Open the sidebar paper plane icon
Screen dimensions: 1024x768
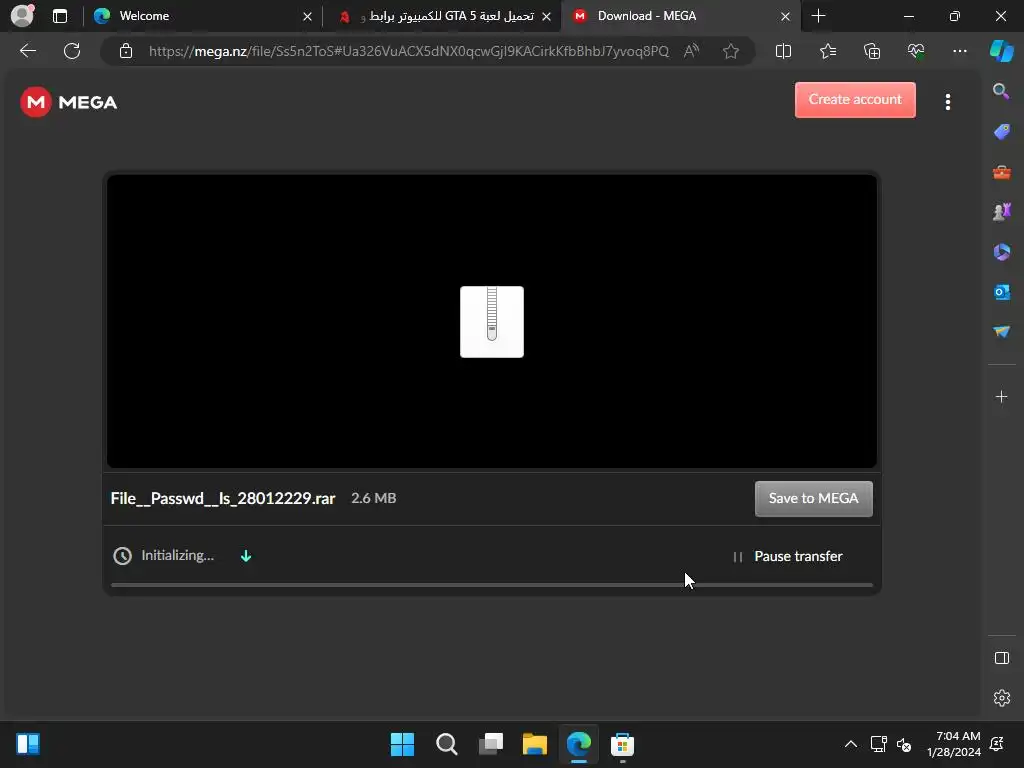click(x=1001, y=332)
